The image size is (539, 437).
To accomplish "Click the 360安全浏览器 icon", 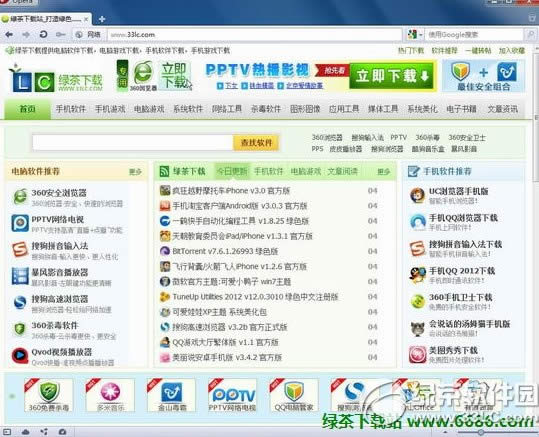I will tap(20, 197).
